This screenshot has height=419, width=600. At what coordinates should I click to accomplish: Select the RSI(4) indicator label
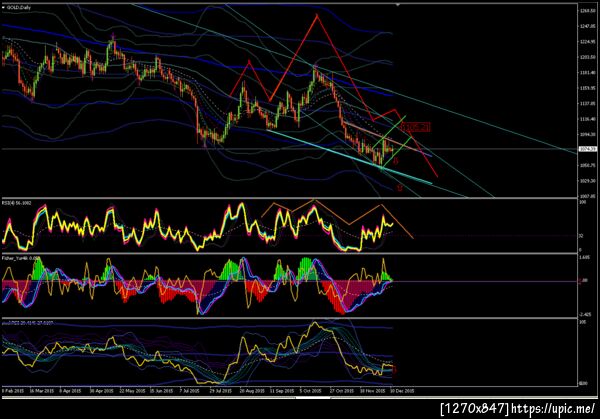tap(17, 203)
